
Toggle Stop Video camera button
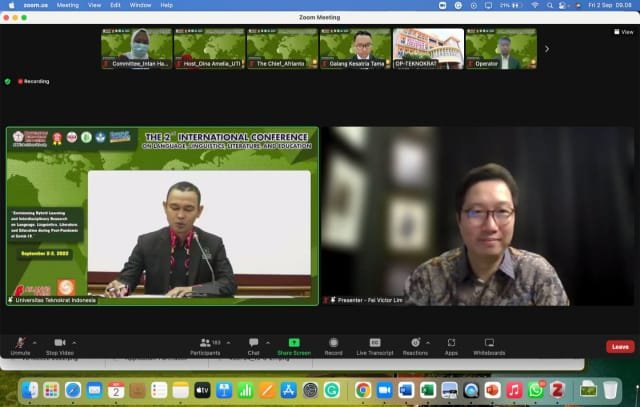coord(59,343)
